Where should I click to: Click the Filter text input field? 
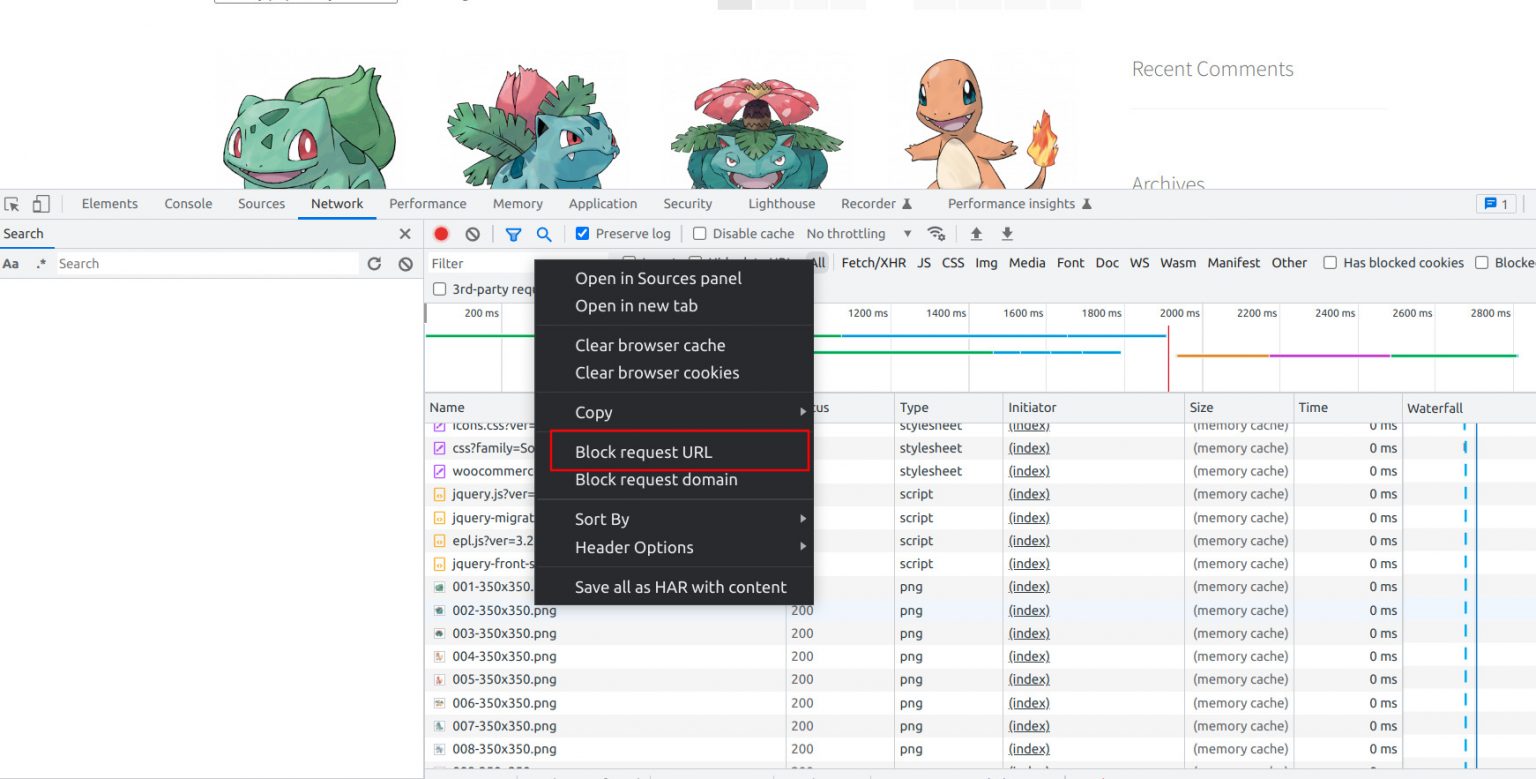click(480, 263)
